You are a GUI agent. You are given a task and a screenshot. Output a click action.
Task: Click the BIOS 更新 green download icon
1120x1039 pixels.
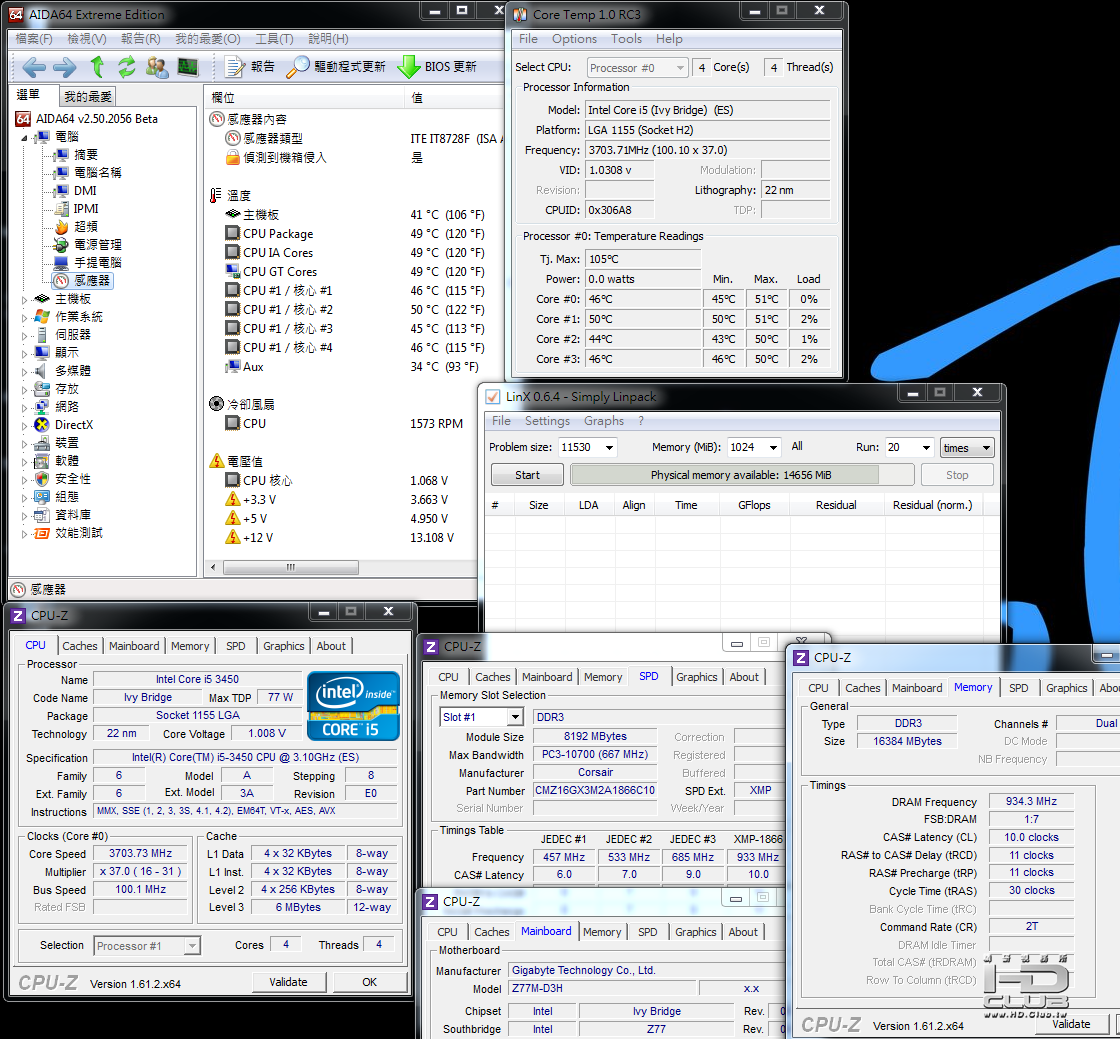point(408,67)
